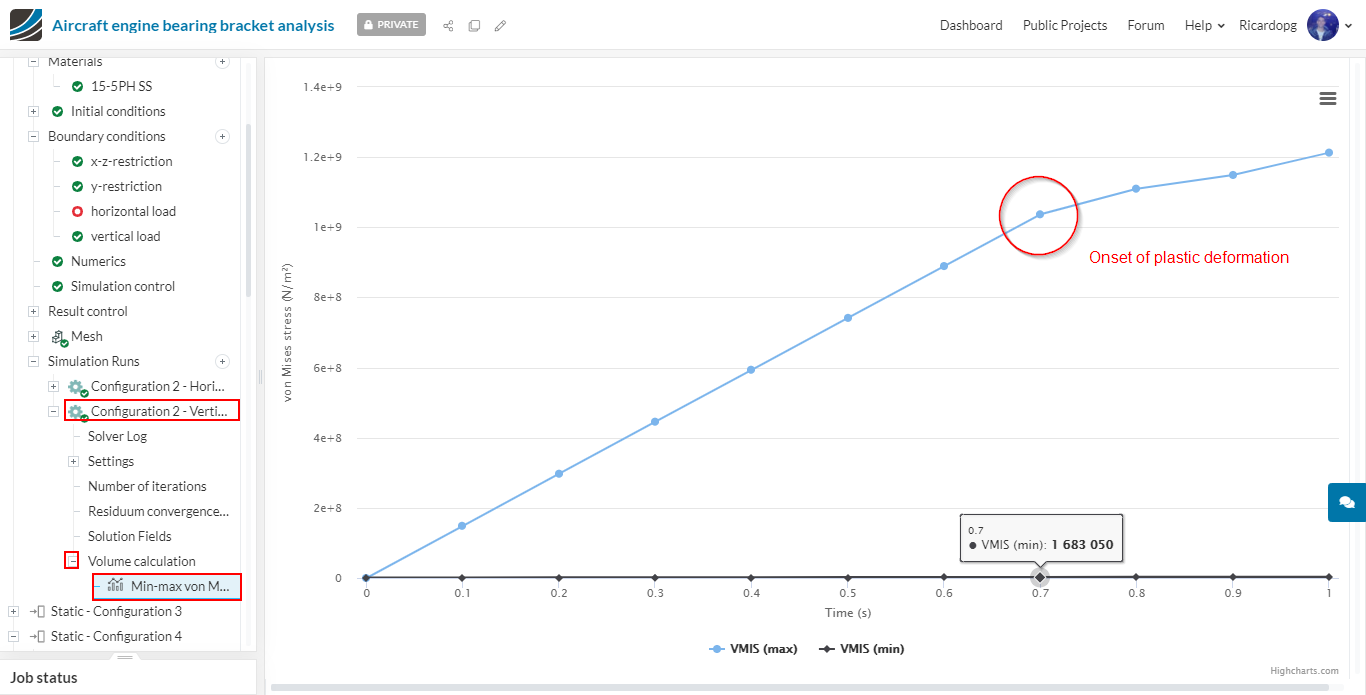Viewport: 1366px width, 695px height.
Task: Collapse the Simulation Runs node
Action: (33, 362)
